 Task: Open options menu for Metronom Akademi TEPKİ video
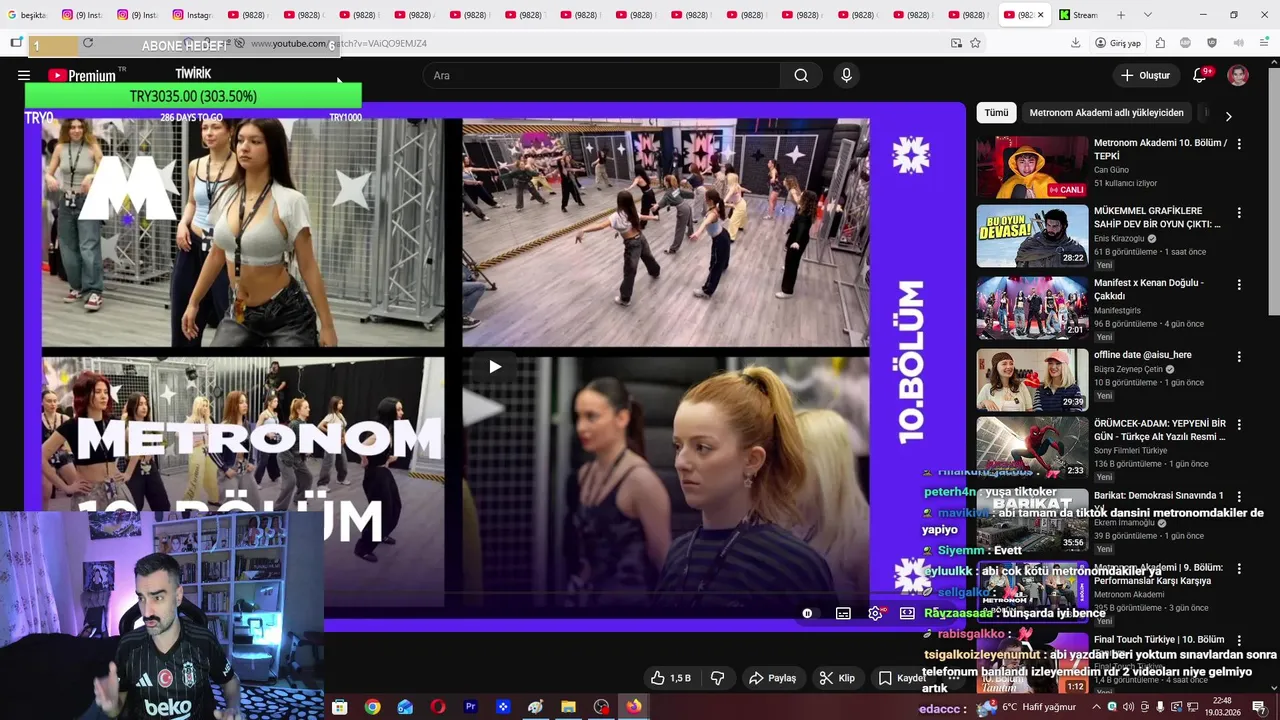(x=1239, y=144)
